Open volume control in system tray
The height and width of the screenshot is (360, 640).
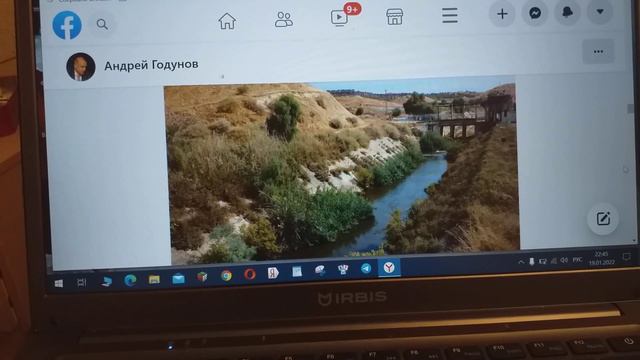[x=564, y=260]
